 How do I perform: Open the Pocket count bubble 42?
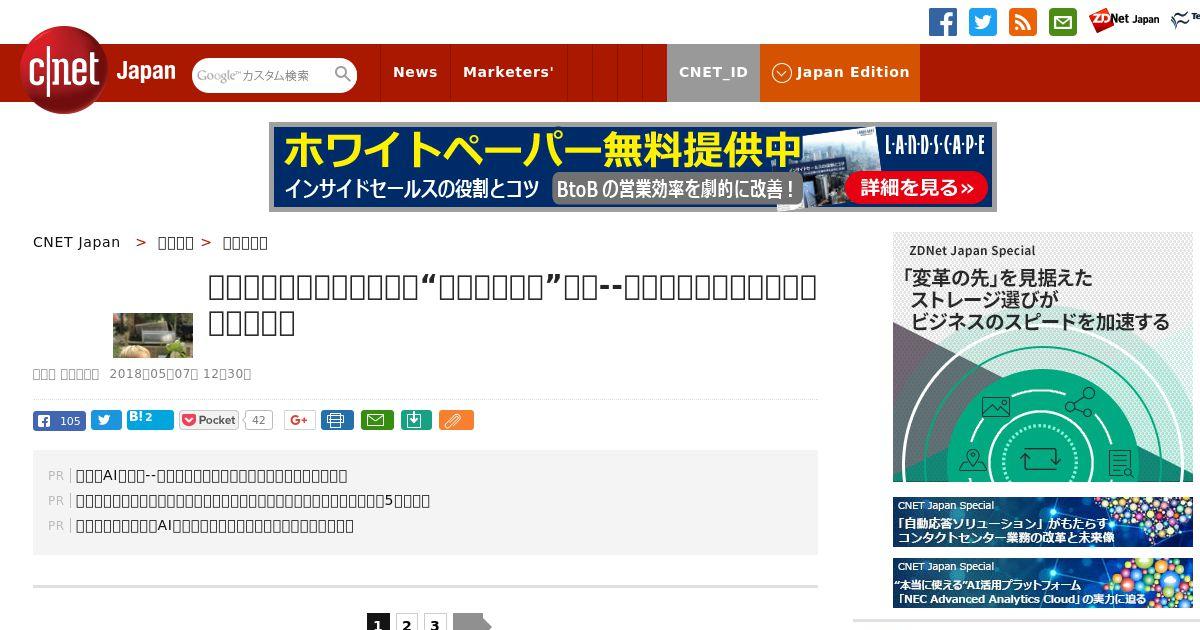point(258,420)
